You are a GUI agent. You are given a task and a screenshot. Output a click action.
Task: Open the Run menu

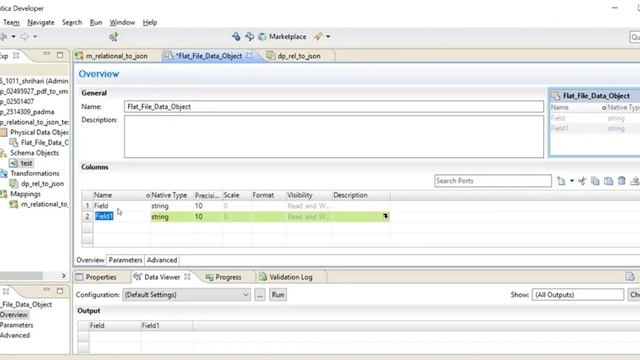tap(96, 22)
